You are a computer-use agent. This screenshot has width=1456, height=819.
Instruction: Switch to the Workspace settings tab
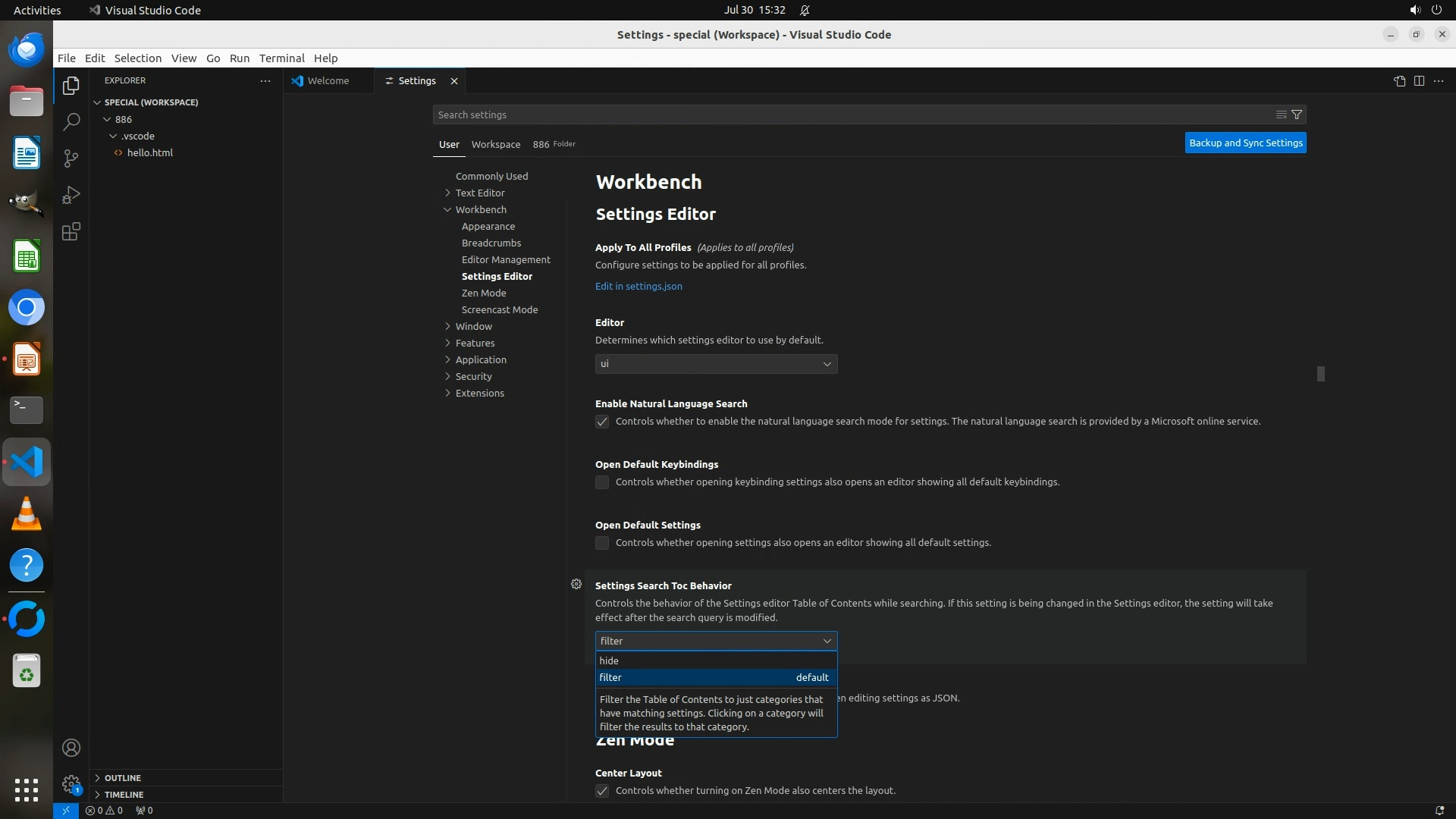(x=495, y=144)
